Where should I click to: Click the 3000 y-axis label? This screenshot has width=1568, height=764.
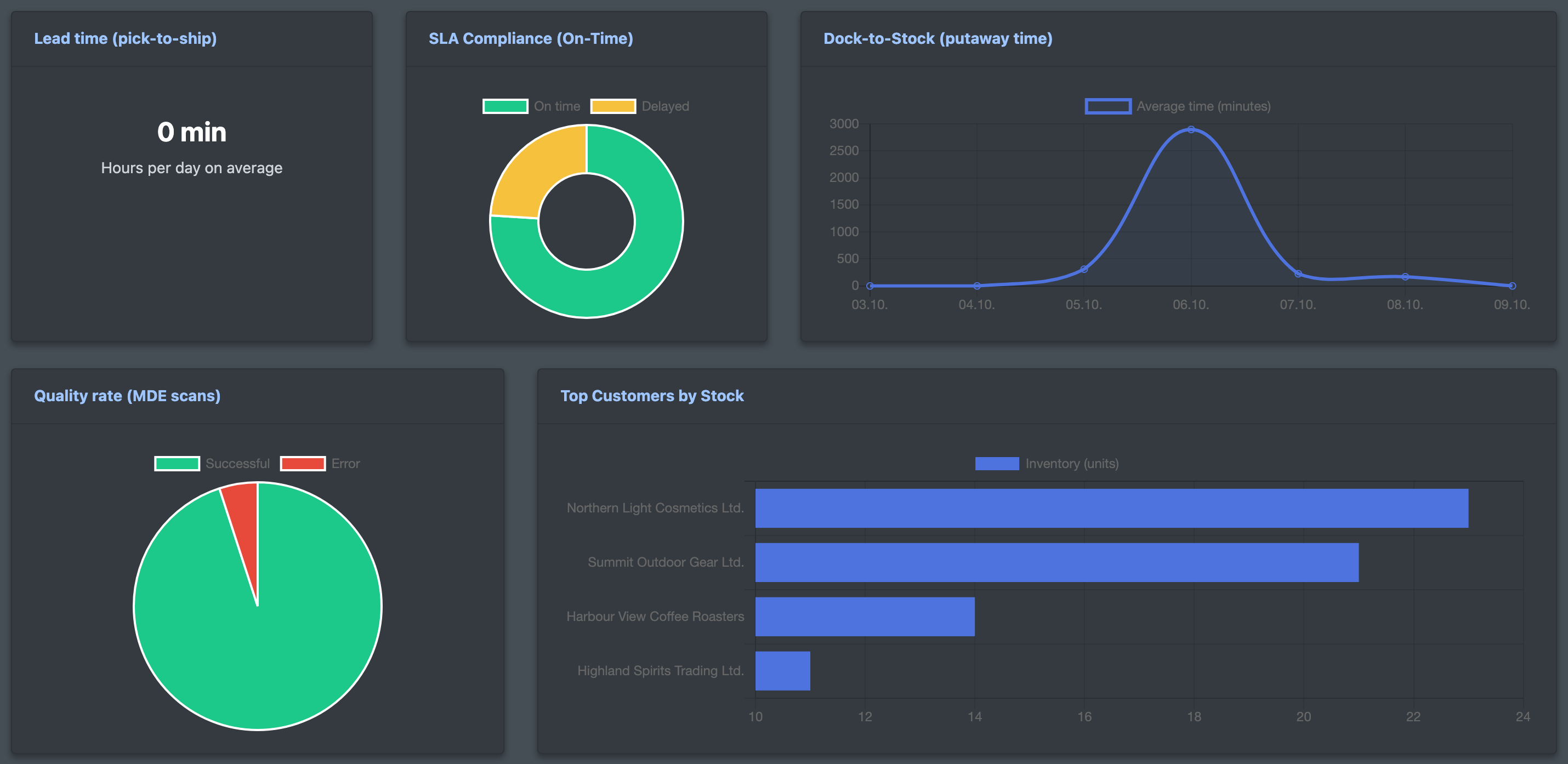point(844,123)
